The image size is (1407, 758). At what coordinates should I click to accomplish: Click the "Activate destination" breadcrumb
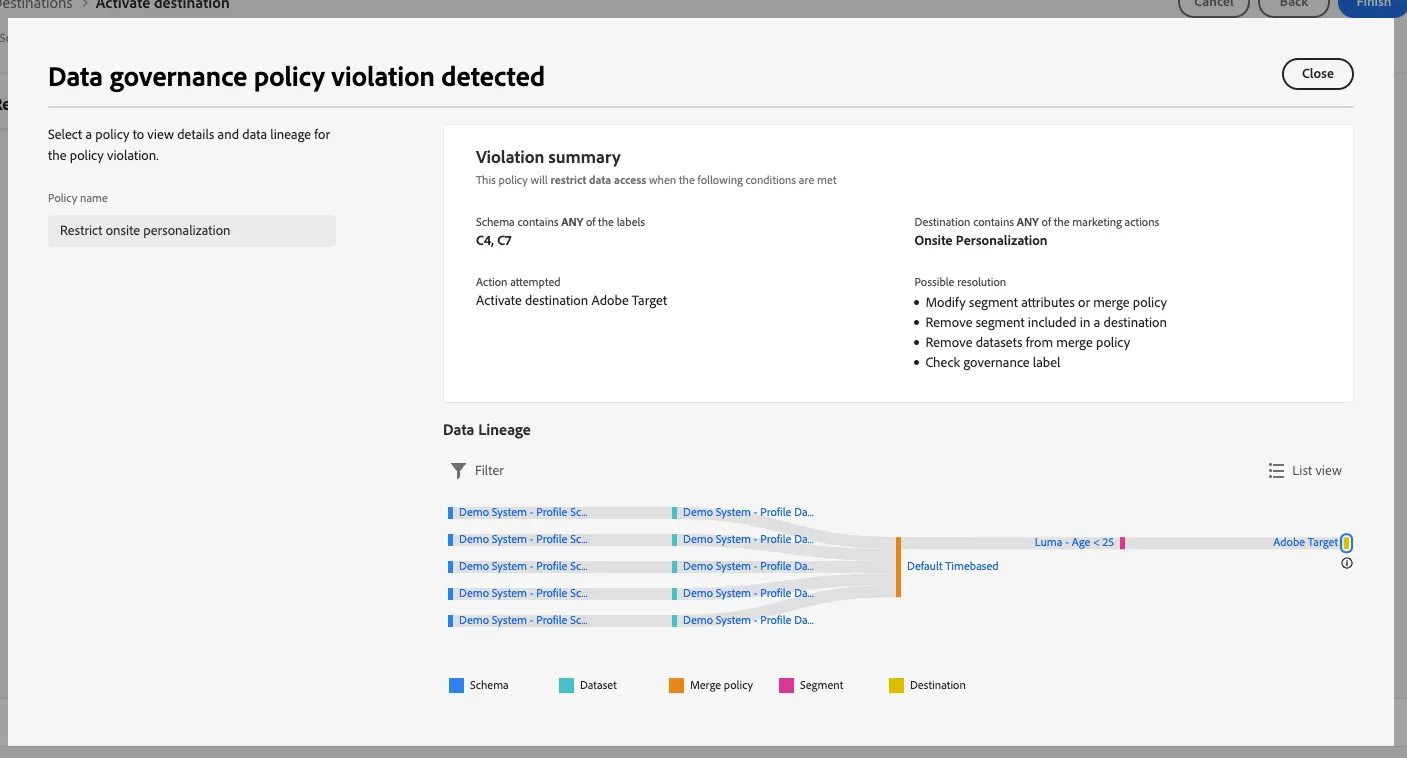click(x=163, y=5)
